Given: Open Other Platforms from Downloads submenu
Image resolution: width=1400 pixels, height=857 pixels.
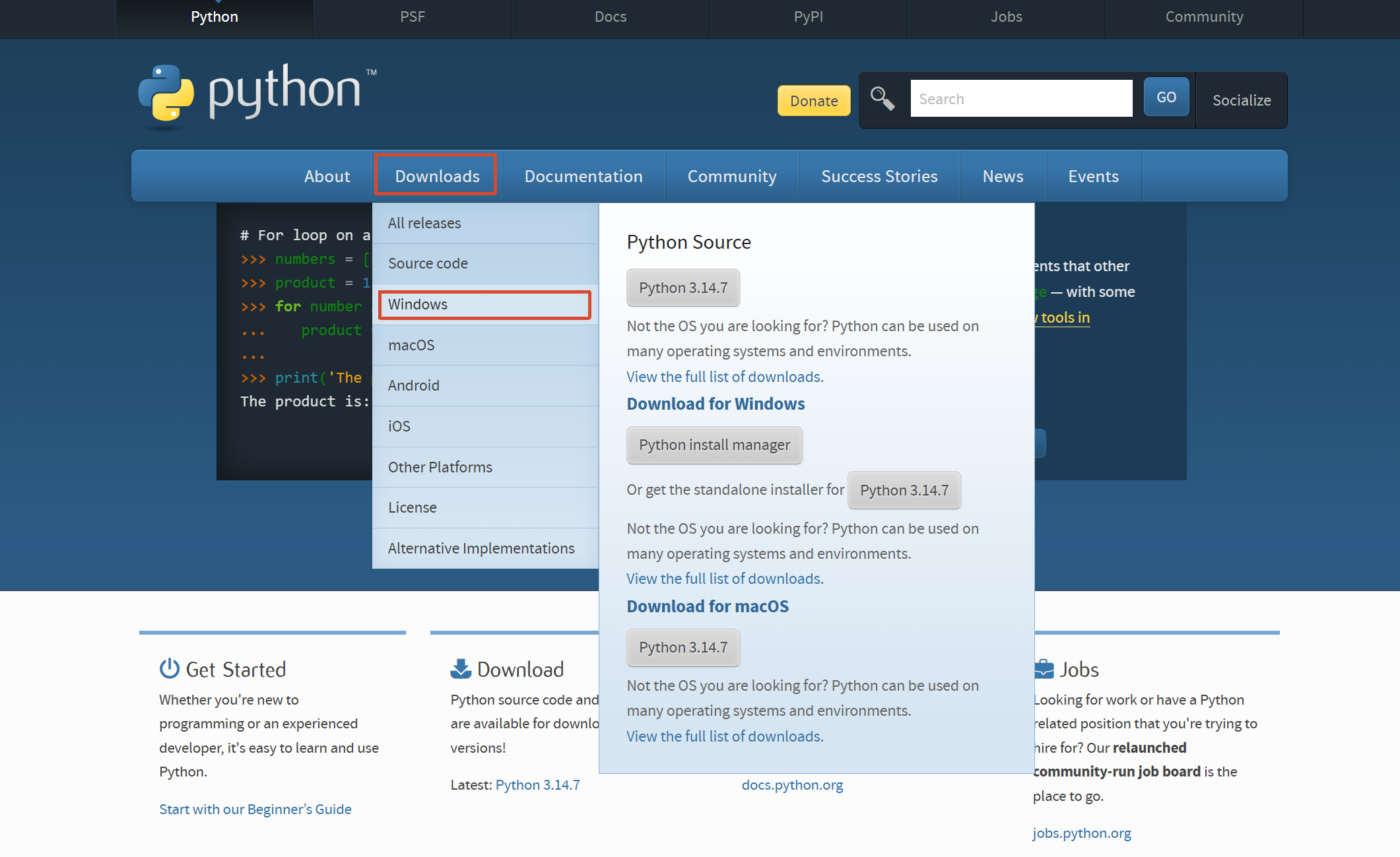Looking at the screenshot, I should (485, 467).
